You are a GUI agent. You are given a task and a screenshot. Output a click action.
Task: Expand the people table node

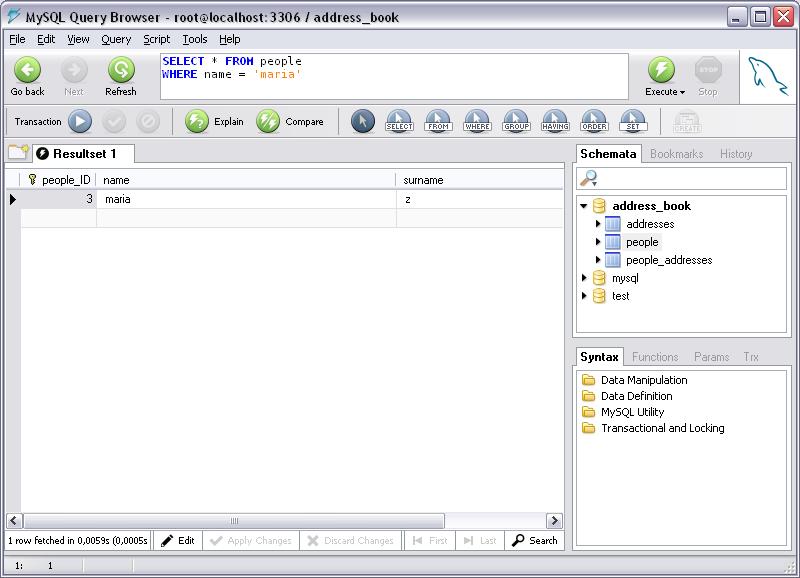[x=598, y=242]
